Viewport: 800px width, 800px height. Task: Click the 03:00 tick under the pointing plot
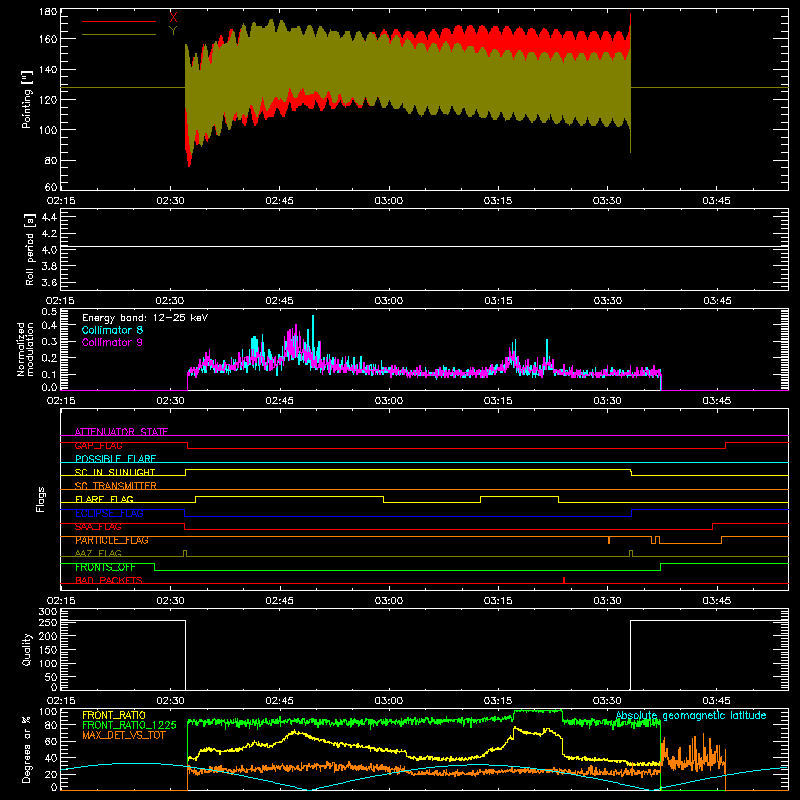point(389,201)
